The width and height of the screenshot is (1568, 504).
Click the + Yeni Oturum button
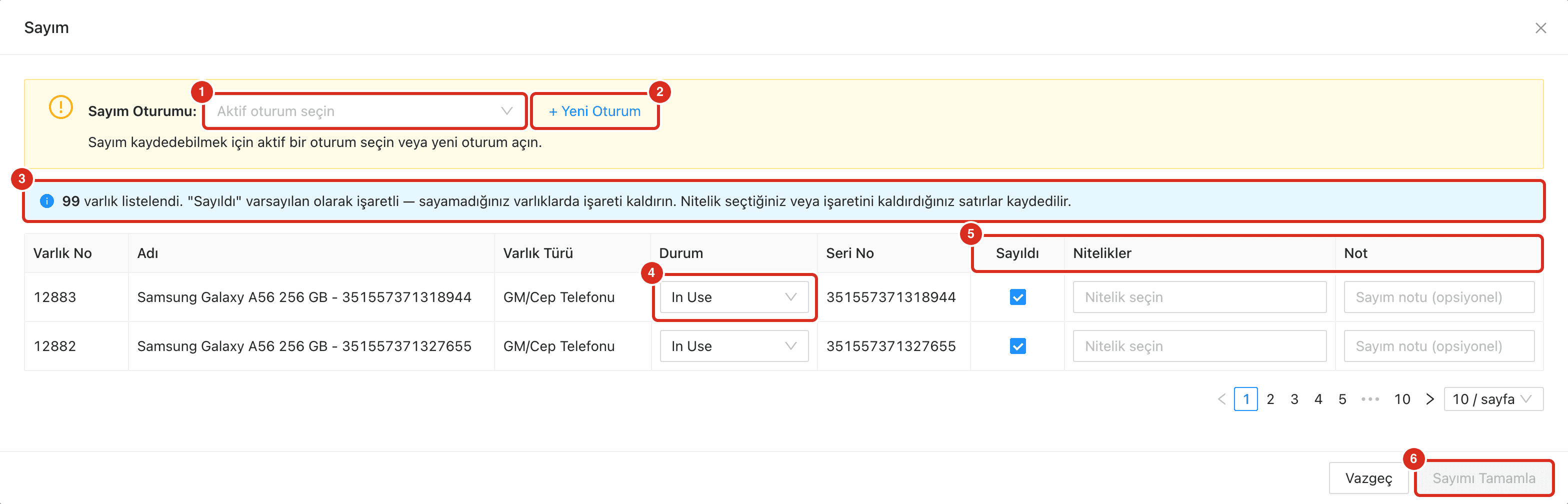(594, 111)
